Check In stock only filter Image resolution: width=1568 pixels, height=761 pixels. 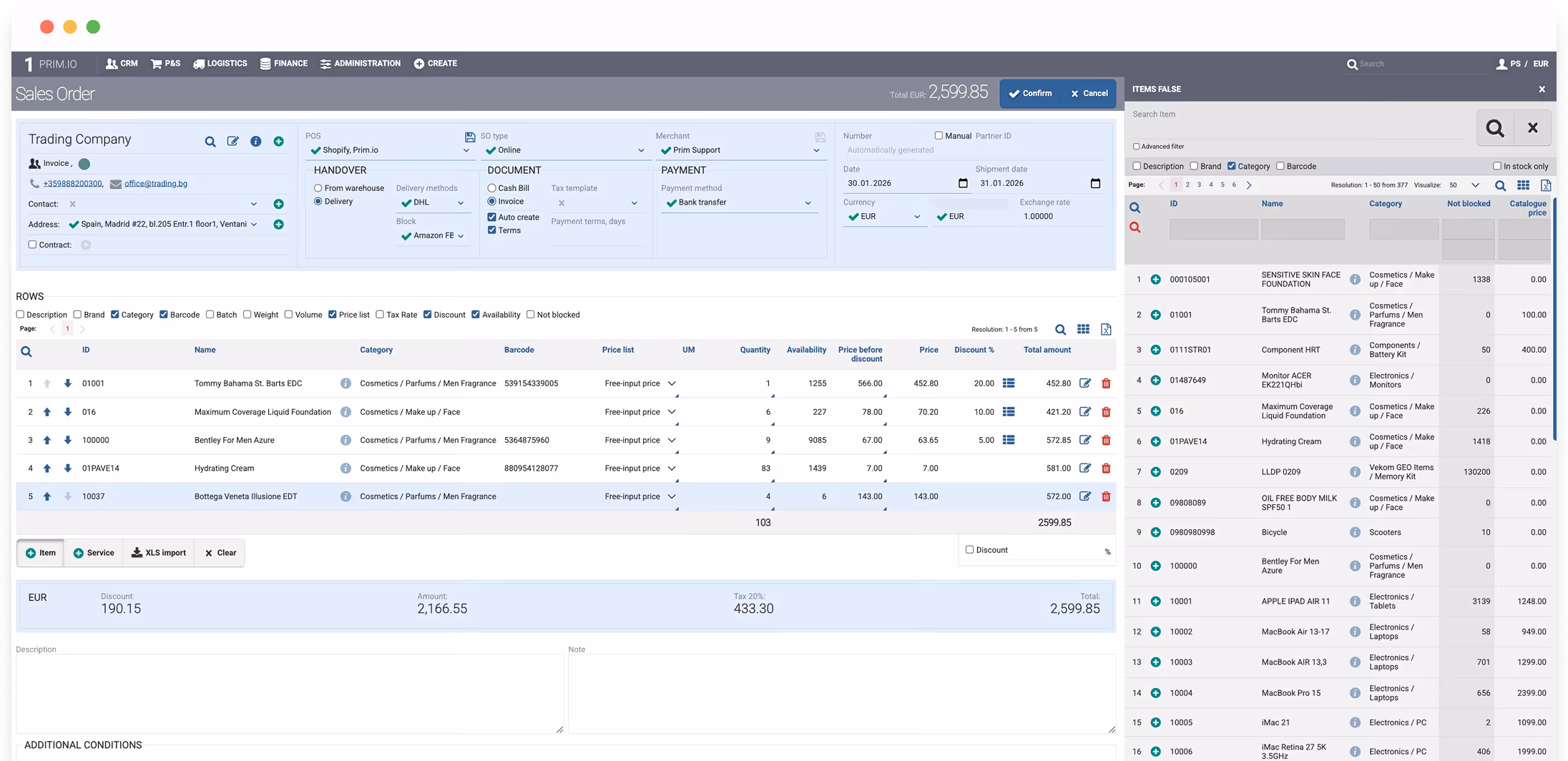click(x=1496, y=166)
